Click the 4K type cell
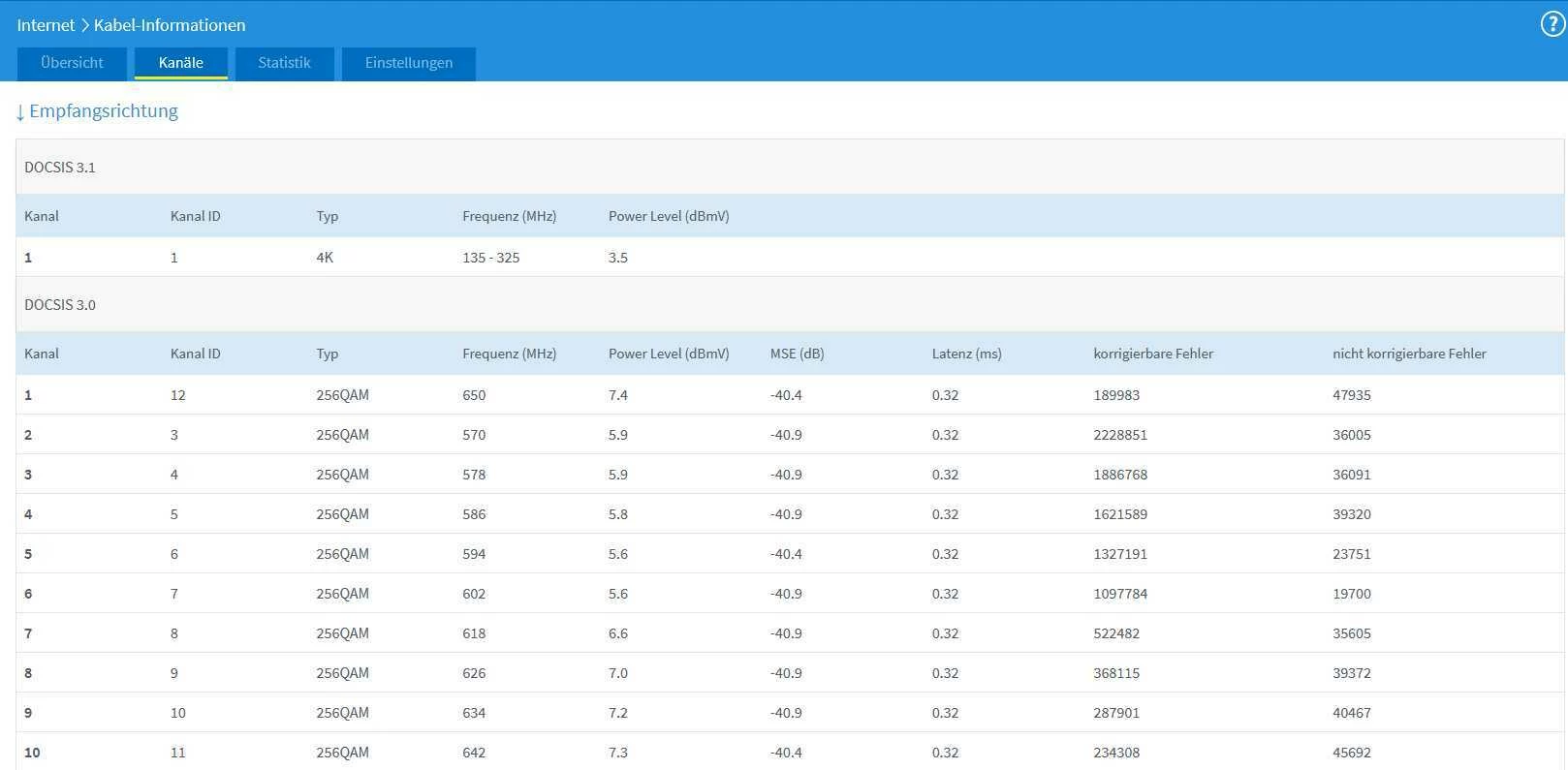This screenshot has width=1568, height=770. point(325,258)
